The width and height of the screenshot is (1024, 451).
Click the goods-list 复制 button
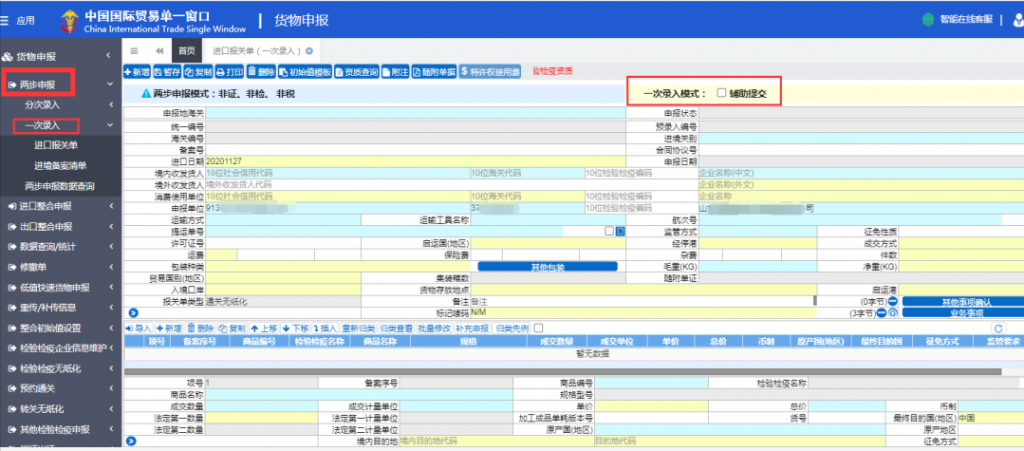tap(232, 328)
